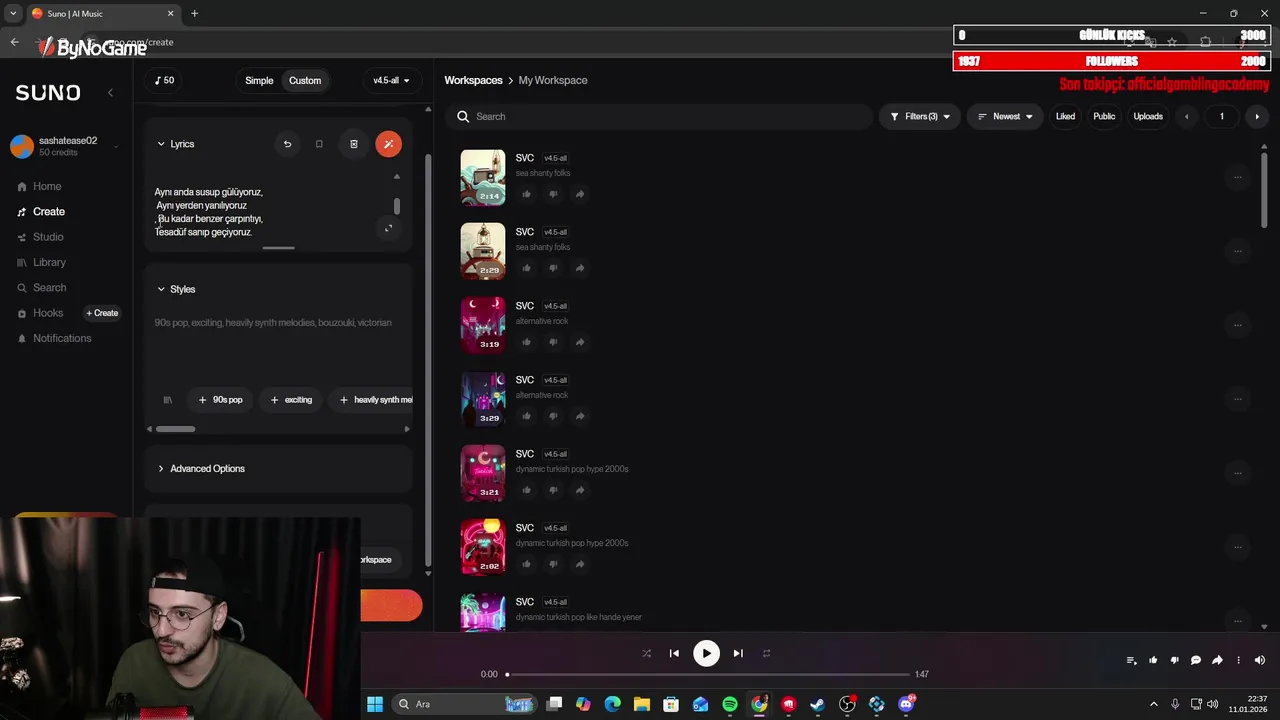Toggle the Public filter
1280x720 pixels.
pyautogui.click(x=1104, y=116)
